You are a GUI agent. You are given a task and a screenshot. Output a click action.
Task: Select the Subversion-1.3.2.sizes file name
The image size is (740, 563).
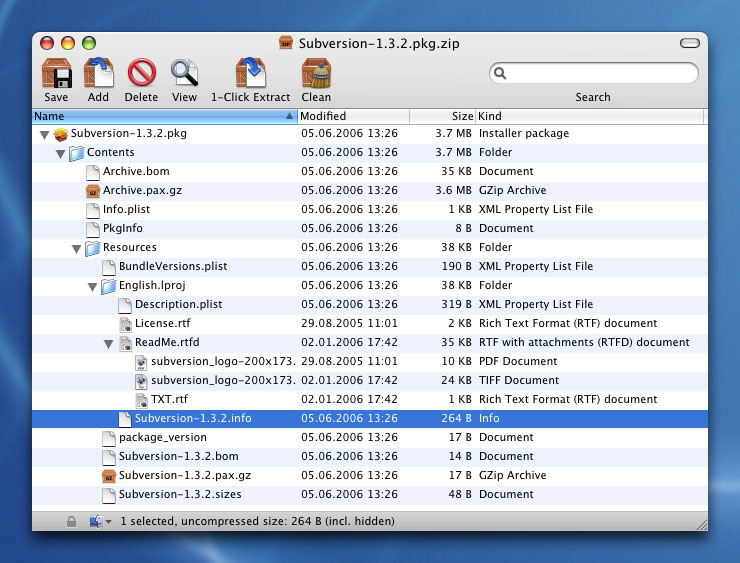pos(180,495)
